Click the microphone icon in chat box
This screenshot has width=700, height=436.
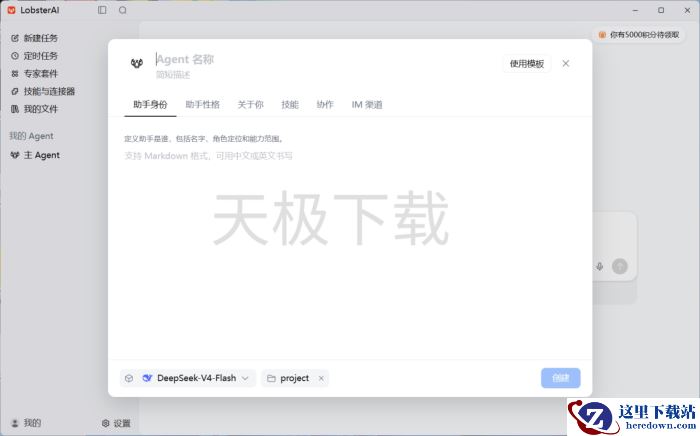600,266
